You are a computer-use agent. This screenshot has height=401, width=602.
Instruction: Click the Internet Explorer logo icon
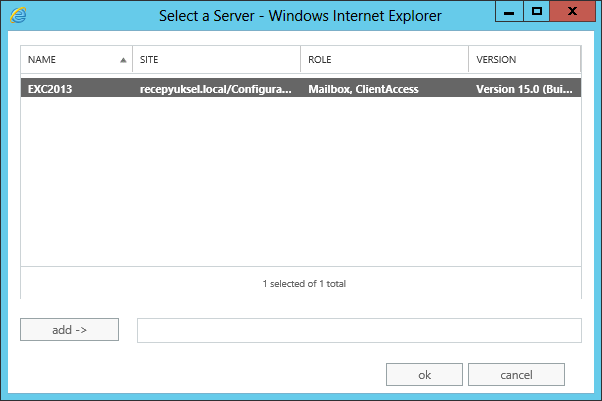coord(18,15)
